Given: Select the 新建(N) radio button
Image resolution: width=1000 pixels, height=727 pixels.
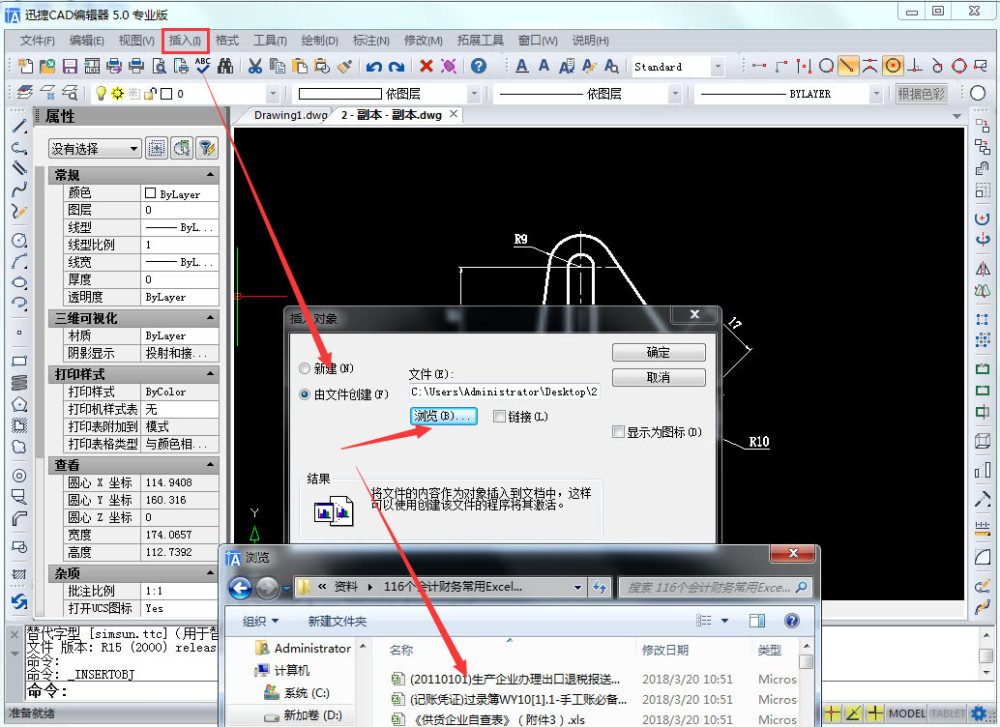Looking at the screenshot, I should tap(304, 368).
